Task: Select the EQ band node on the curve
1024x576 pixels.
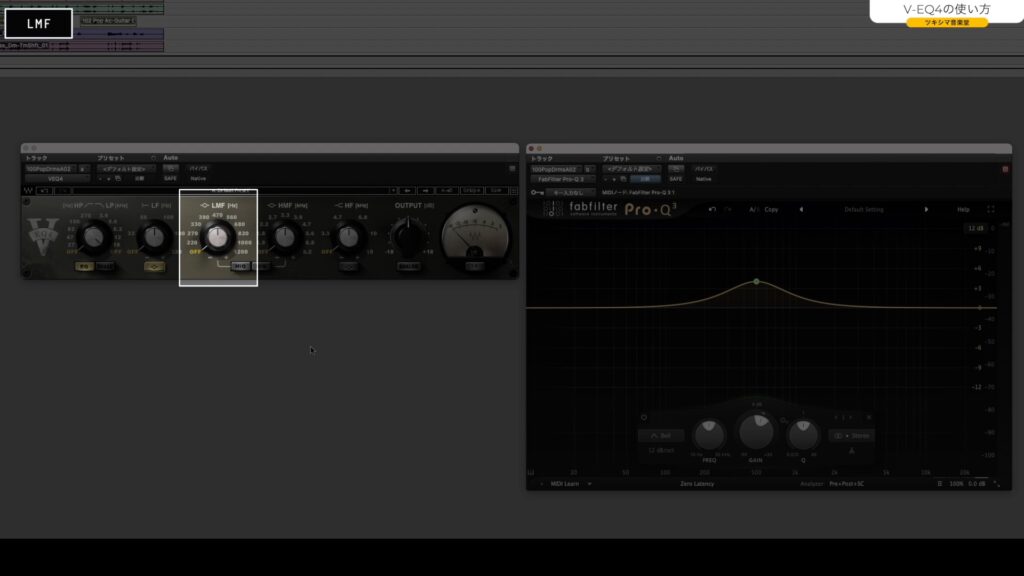Action: [756, 281]
